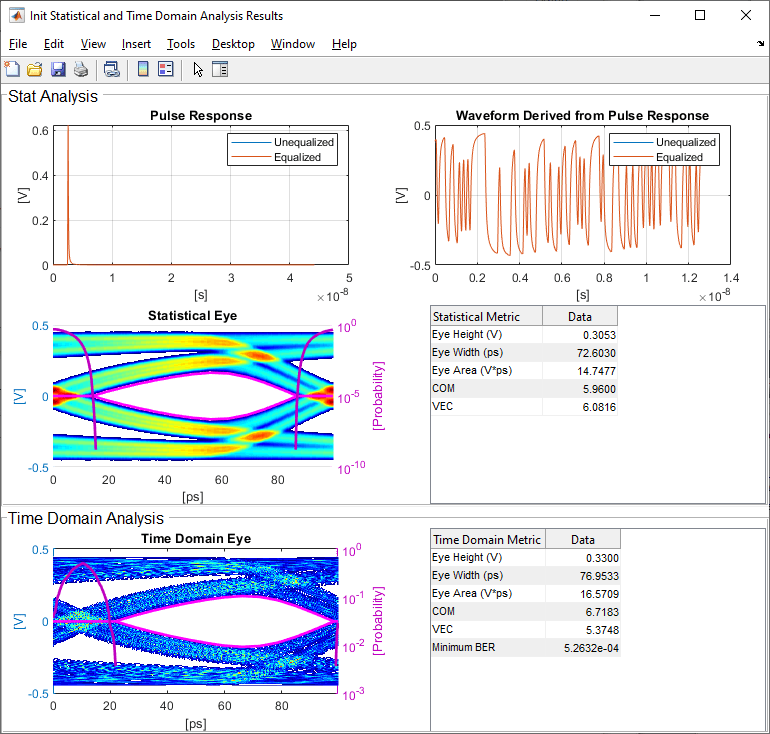Open the Edit menu
Image resolution: width=770 pixels, height=734 pixels.
click(54, 44)
